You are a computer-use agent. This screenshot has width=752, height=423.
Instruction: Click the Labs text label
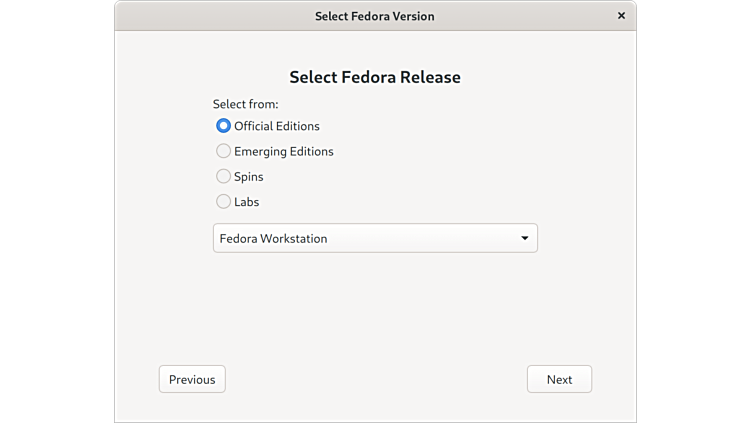pos(247,201)
